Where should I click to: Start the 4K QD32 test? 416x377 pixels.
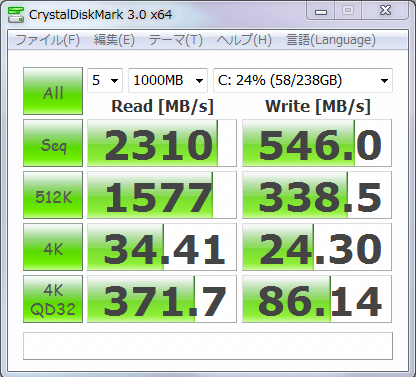53,299
